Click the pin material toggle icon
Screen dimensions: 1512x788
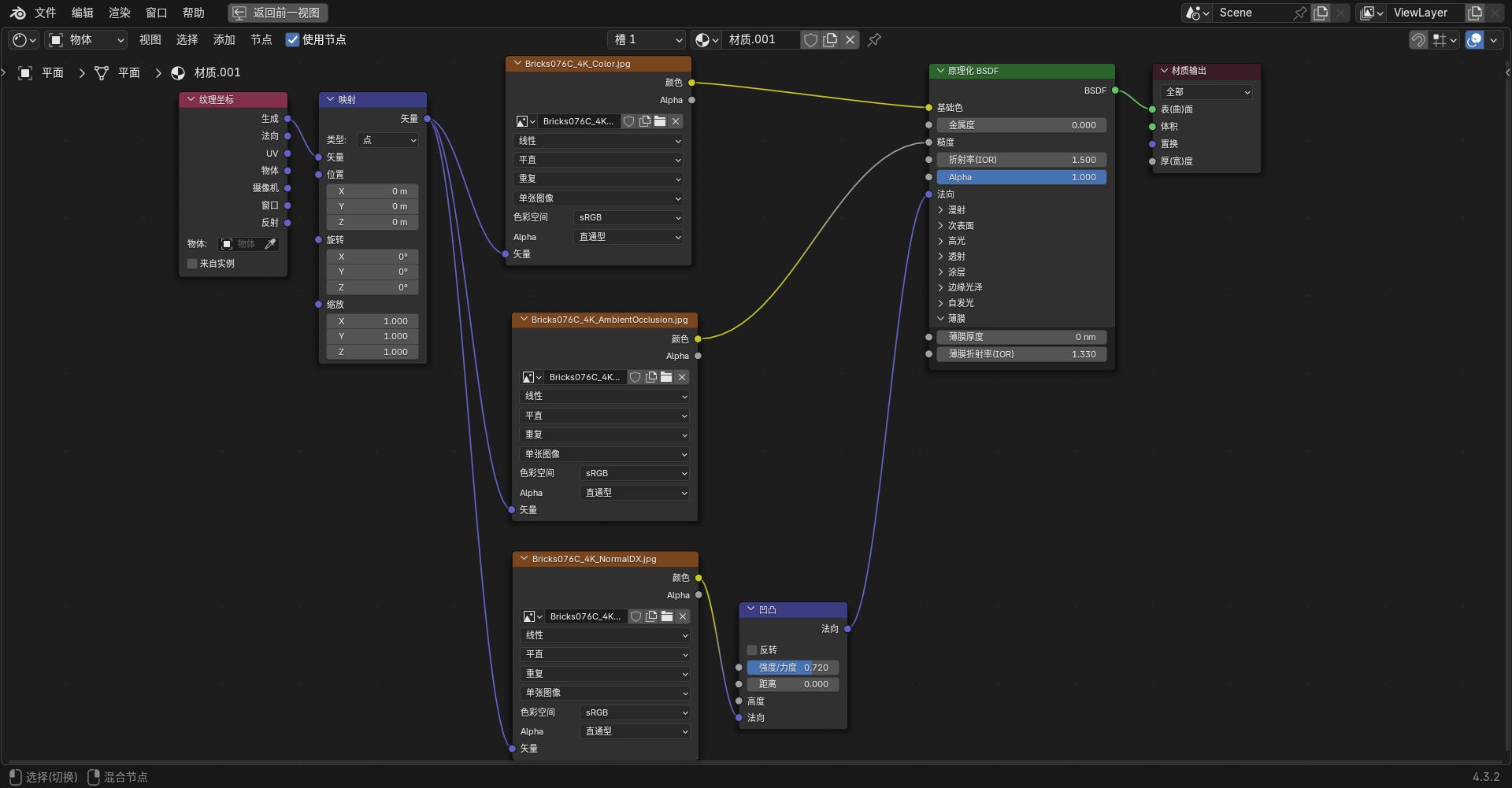[874, 40]
